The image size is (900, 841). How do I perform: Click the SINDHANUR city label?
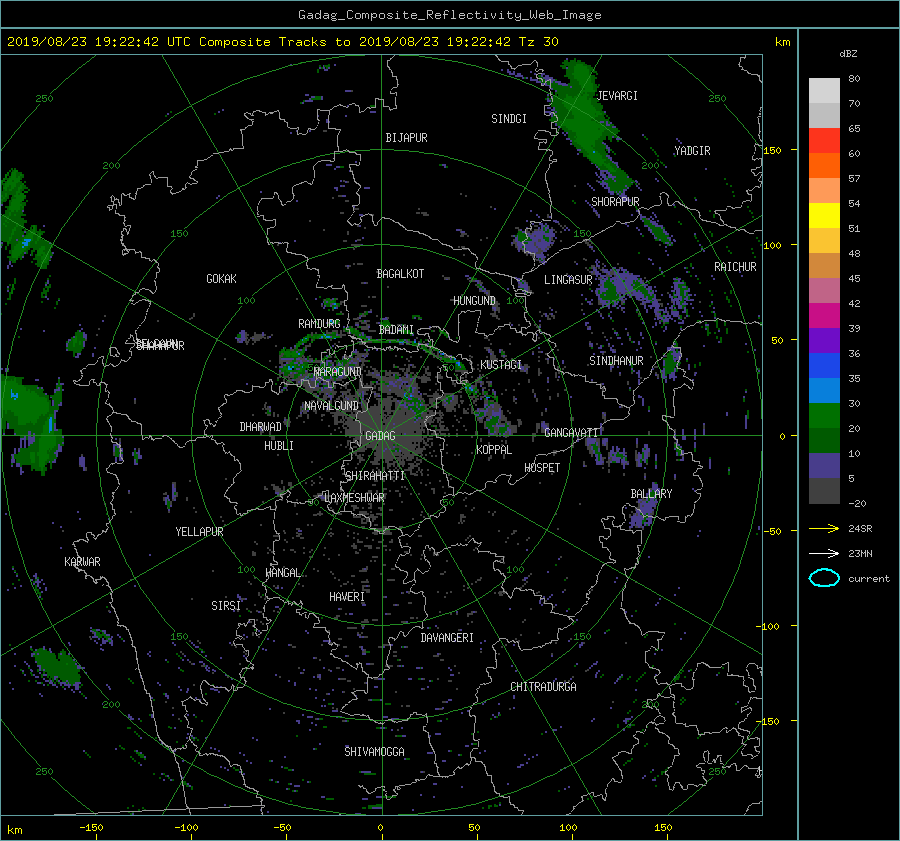[616, 361]
